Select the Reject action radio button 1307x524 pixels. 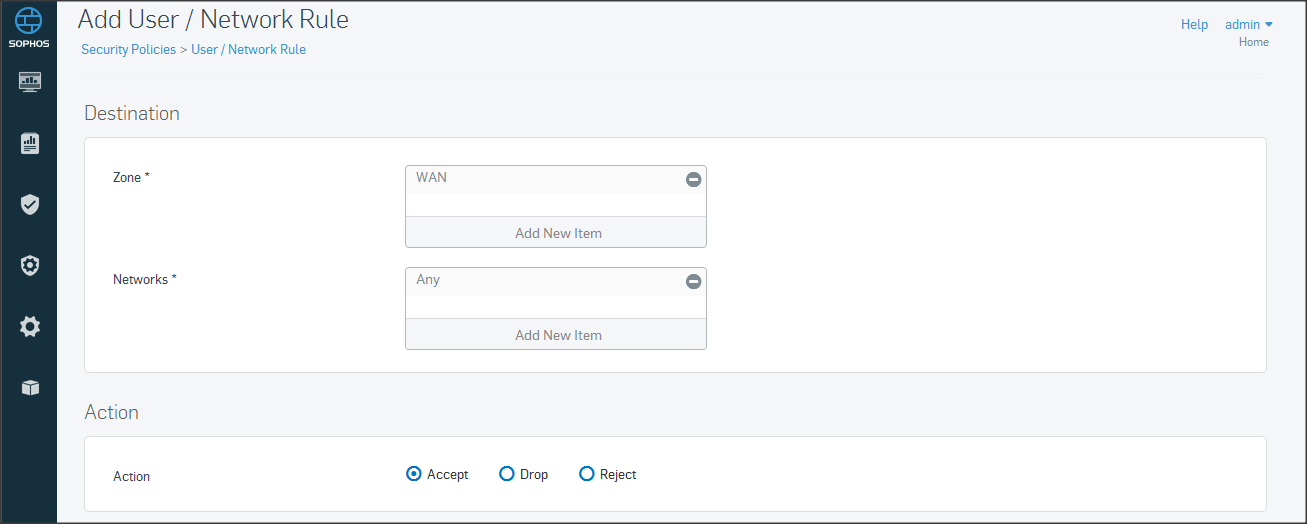(x=587, y=474)
